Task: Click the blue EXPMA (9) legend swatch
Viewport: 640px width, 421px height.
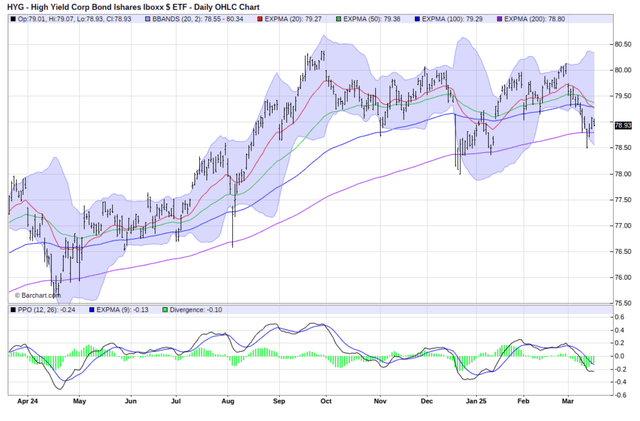Action: tap(91, 310)
